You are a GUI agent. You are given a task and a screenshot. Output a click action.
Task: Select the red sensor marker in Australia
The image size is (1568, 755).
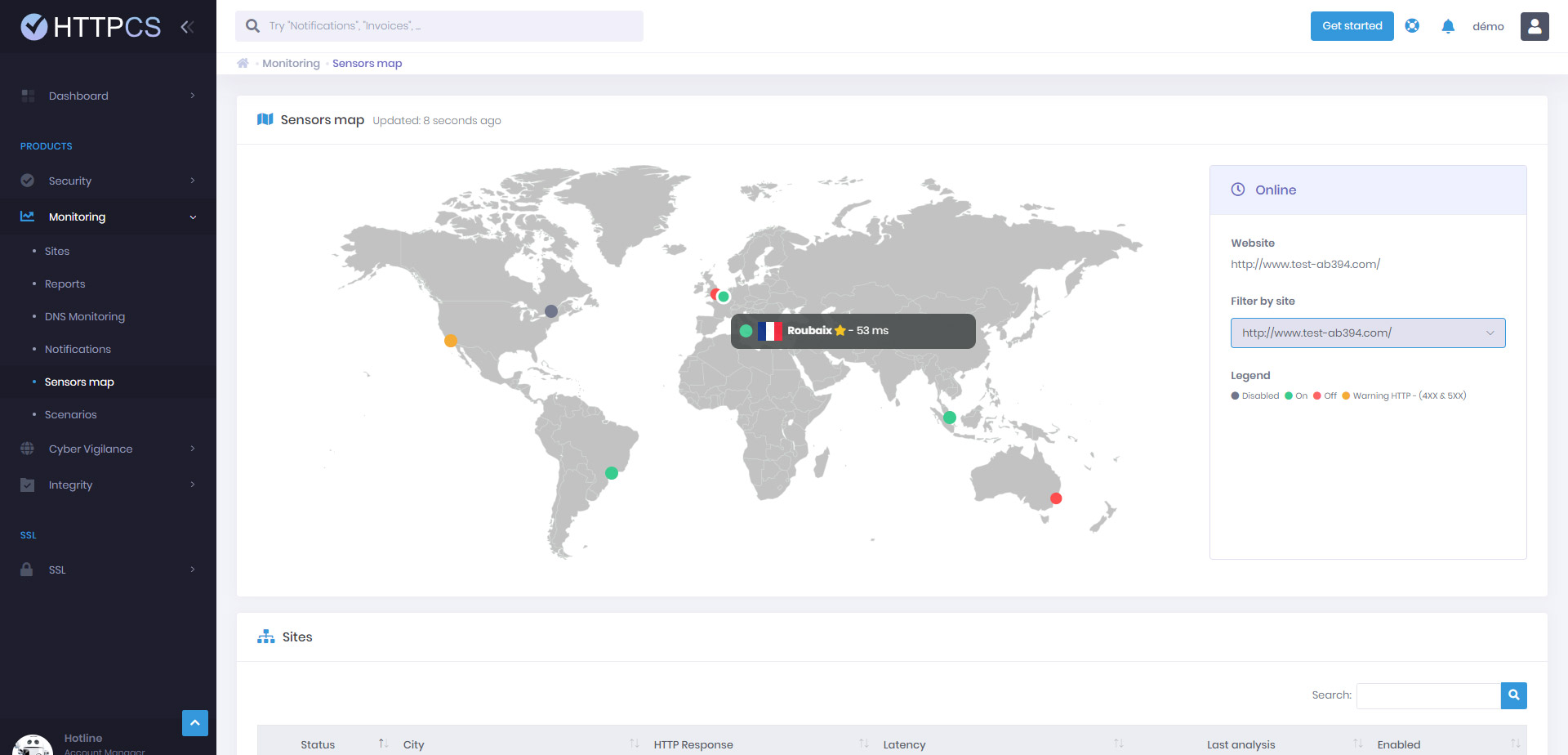(x=1056, y=498)
